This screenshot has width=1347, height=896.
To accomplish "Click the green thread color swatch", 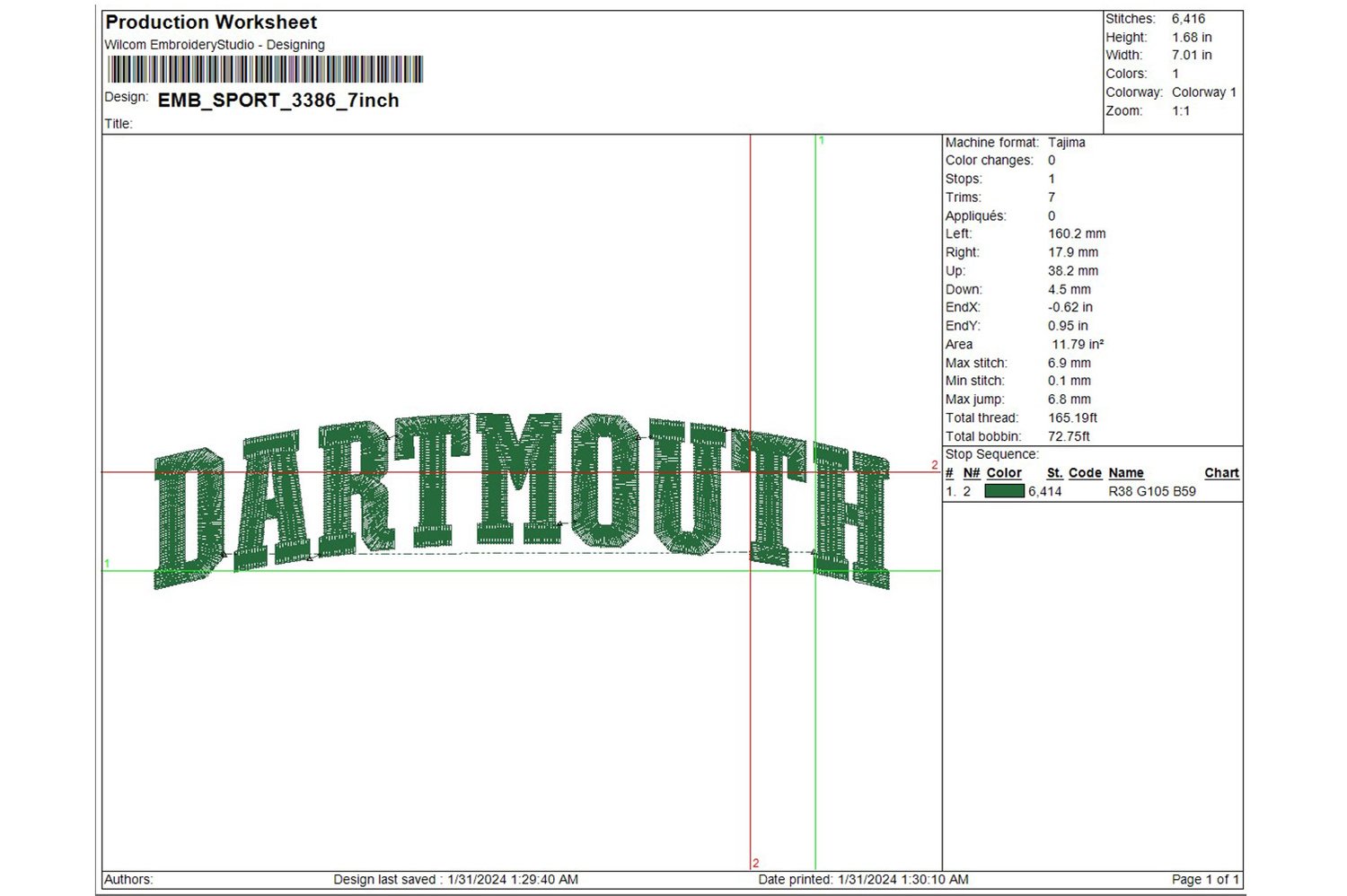I will [x=1004, y=491].
